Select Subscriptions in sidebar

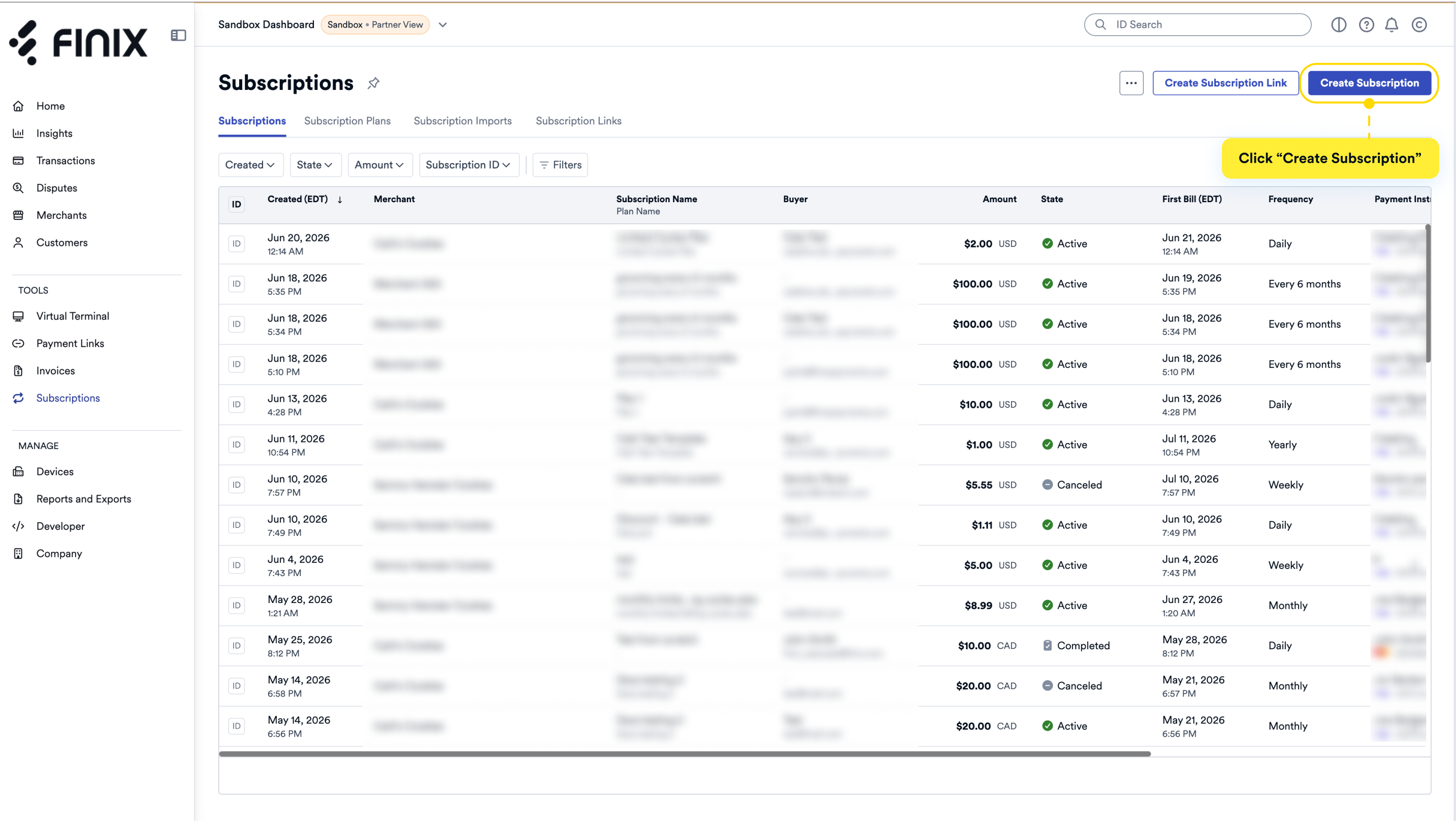click(68, 398)
